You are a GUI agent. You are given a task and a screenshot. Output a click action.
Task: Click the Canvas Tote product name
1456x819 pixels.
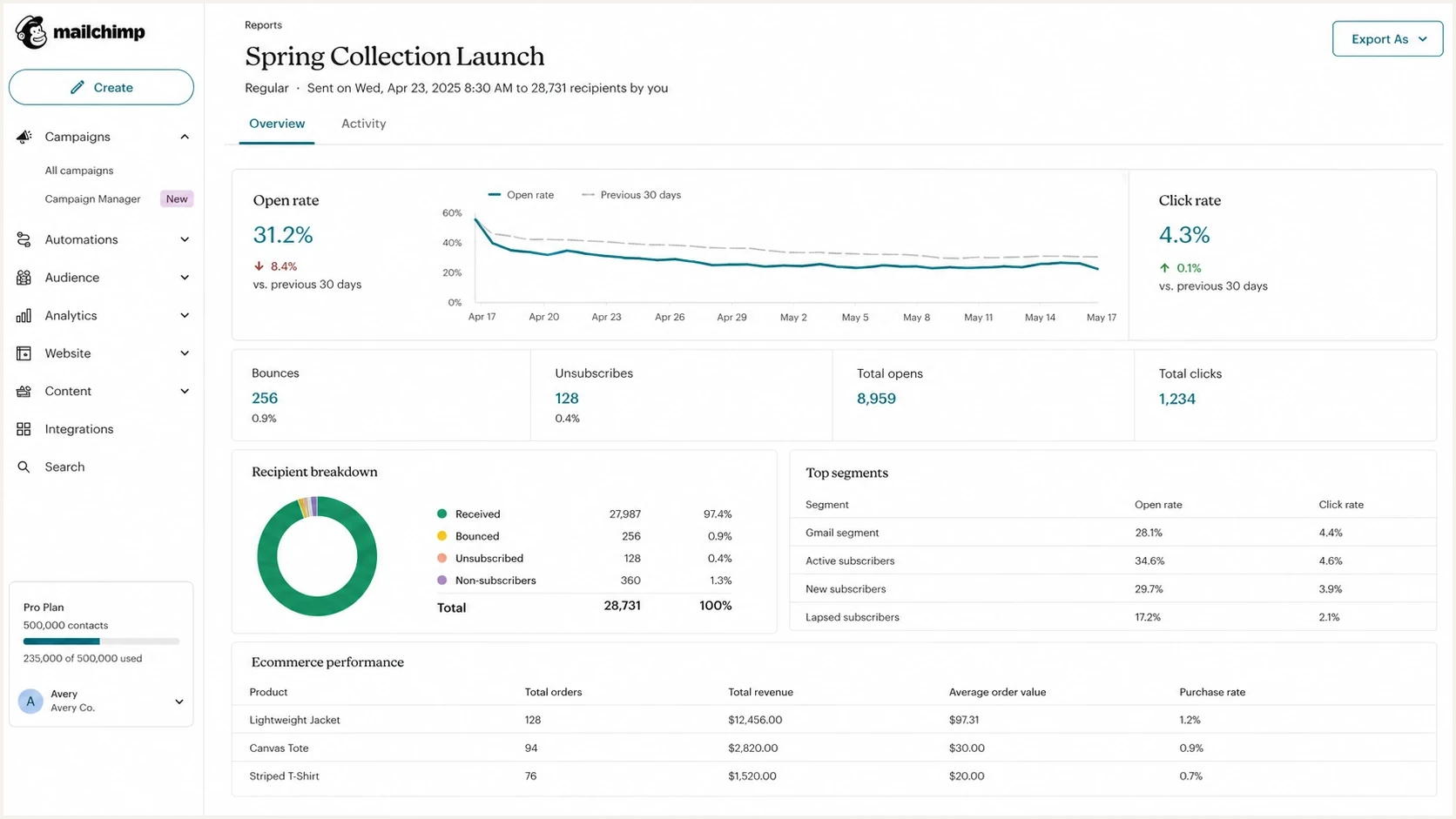[279, 748]
